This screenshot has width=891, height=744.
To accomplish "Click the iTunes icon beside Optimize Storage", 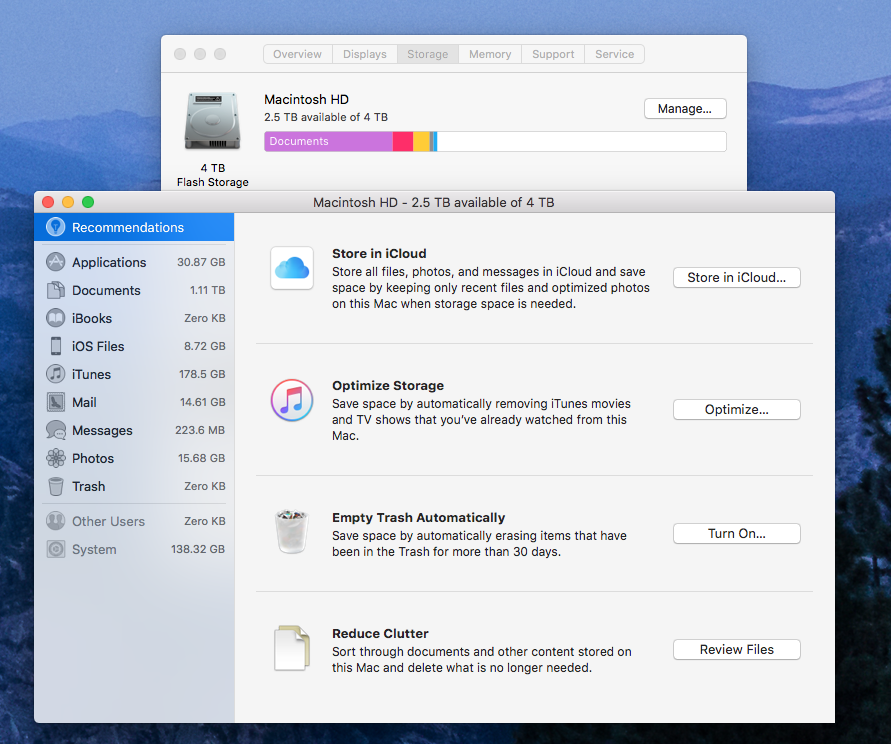I will [x=292, y=400].
